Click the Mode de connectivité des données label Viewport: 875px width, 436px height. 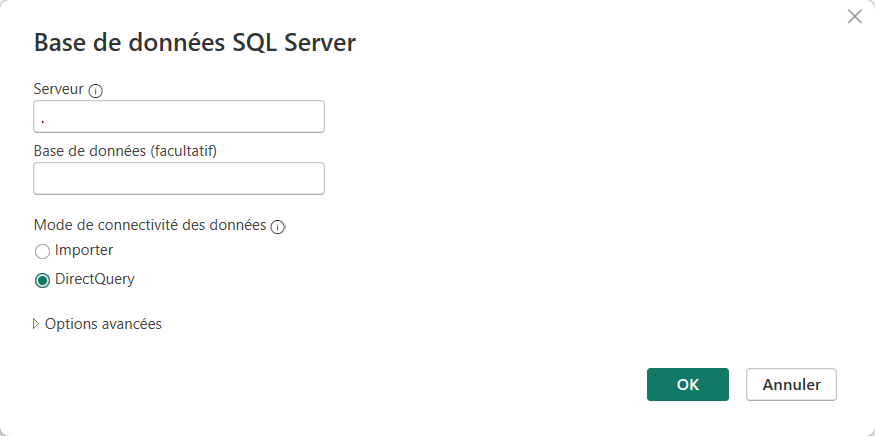point(150,225)
